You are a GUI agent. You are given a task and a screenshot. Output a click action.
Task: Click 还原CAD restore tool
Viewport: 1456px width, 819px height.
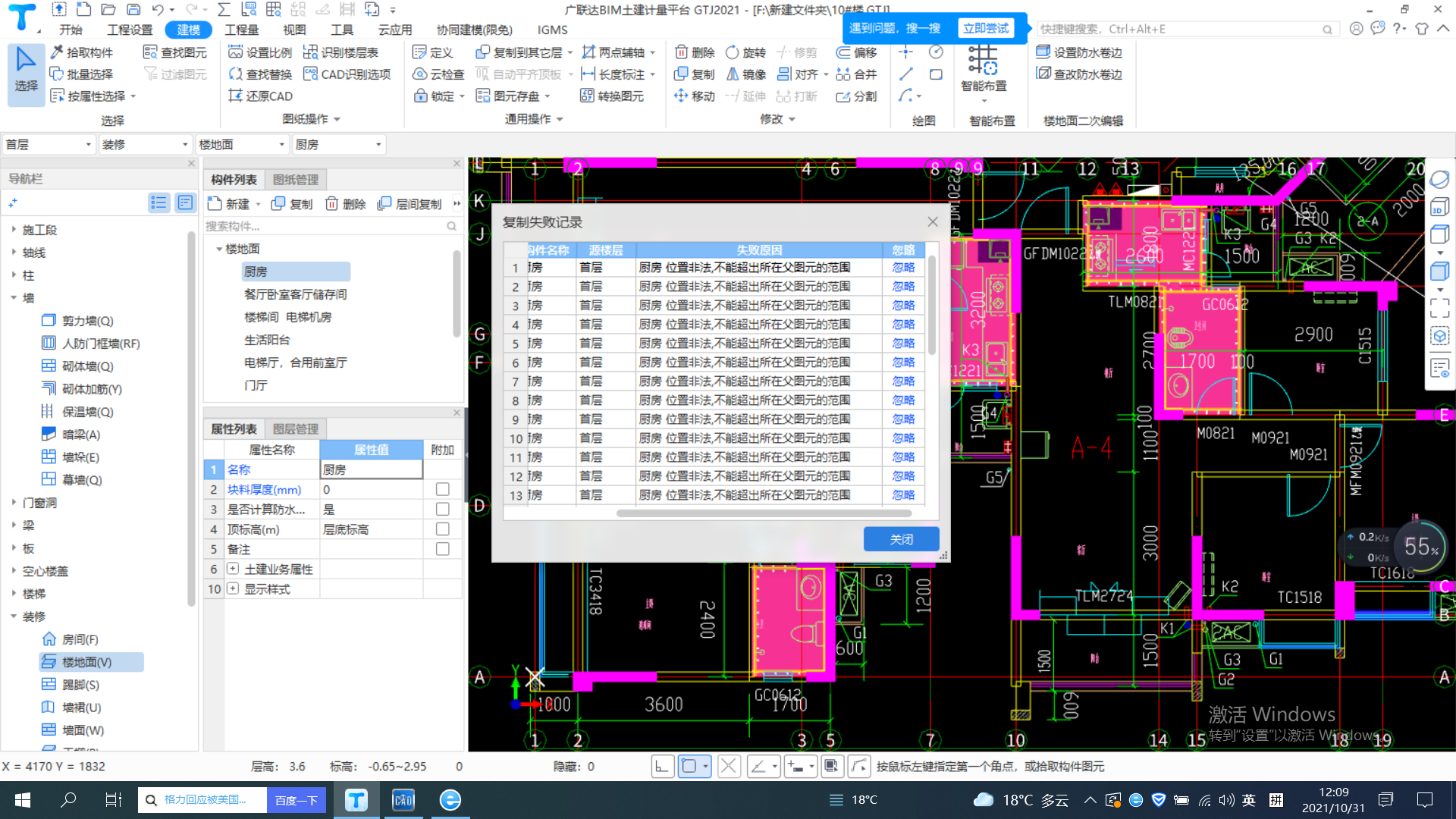click(x=260, y=96)
